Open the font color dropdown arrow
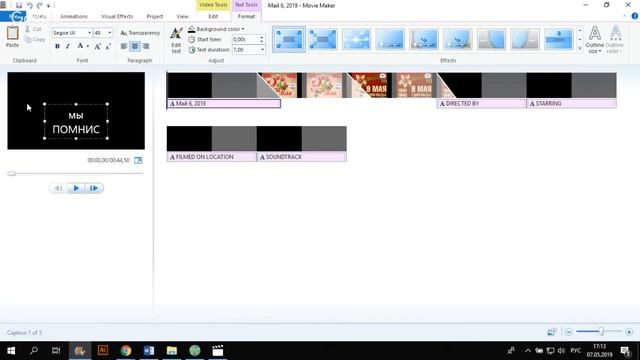The width and height of the screenshot is (640, 360). [88, 46]
